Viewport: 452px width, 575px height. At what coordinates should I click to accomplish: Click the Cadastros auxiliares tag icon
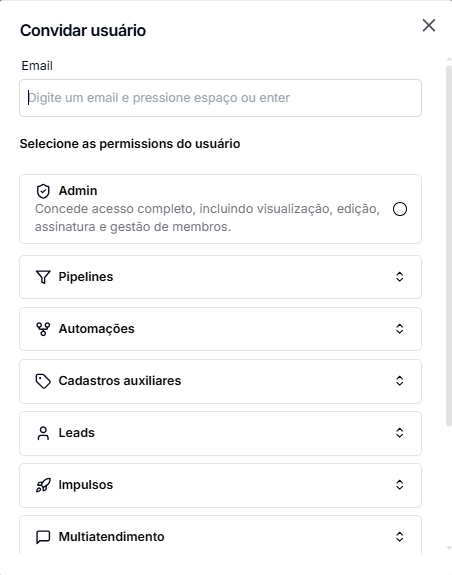(x=43, y=381)
